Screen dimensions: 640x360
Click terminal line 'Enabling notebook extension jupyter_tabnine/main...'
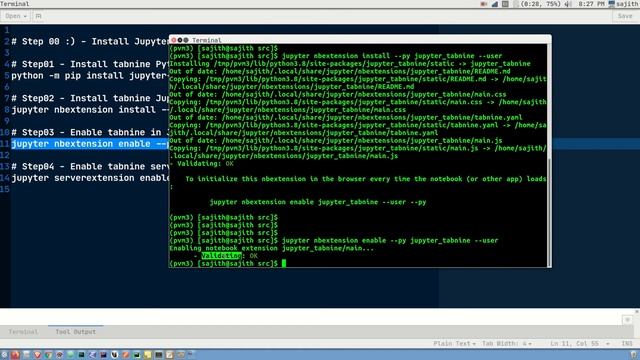(271, 248)
